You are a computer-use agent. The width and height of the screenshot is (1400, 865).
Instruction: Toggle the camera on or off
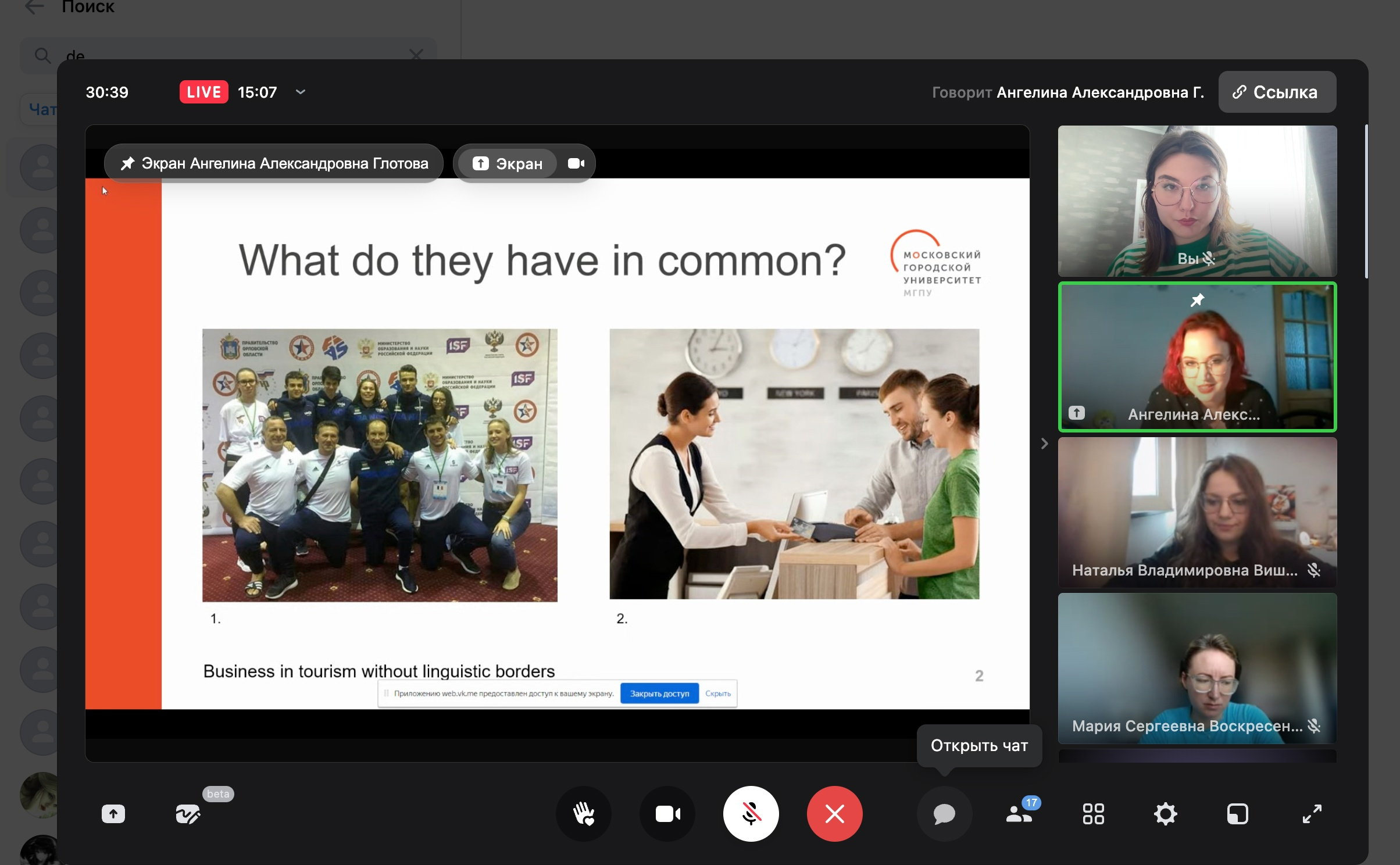[x=667, y=814]
